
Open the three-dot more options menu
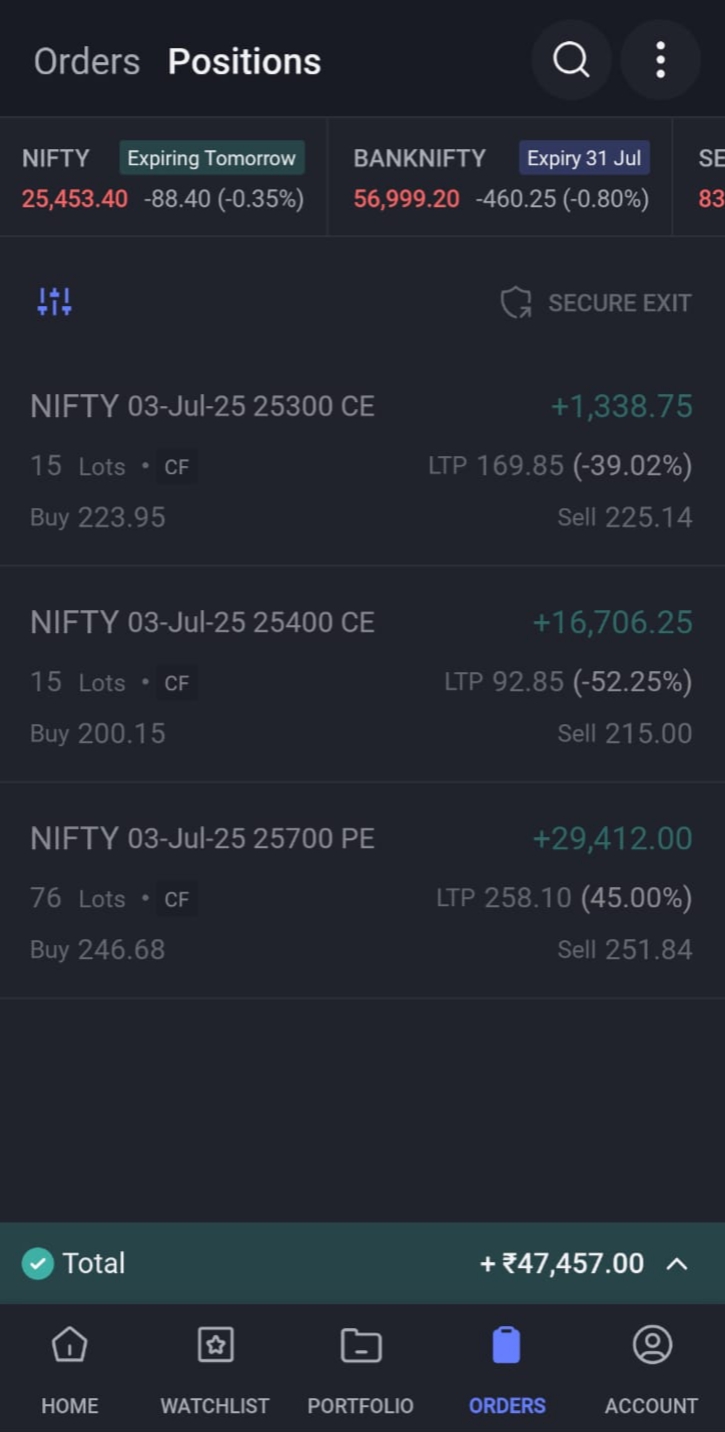point(660,60)
